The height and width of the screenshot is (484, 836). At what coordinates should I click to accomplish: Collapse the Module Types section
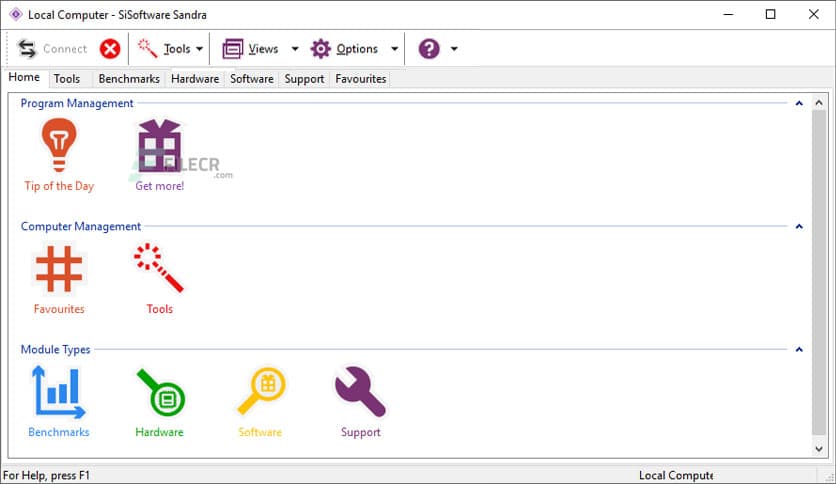(x=799, y=350)
